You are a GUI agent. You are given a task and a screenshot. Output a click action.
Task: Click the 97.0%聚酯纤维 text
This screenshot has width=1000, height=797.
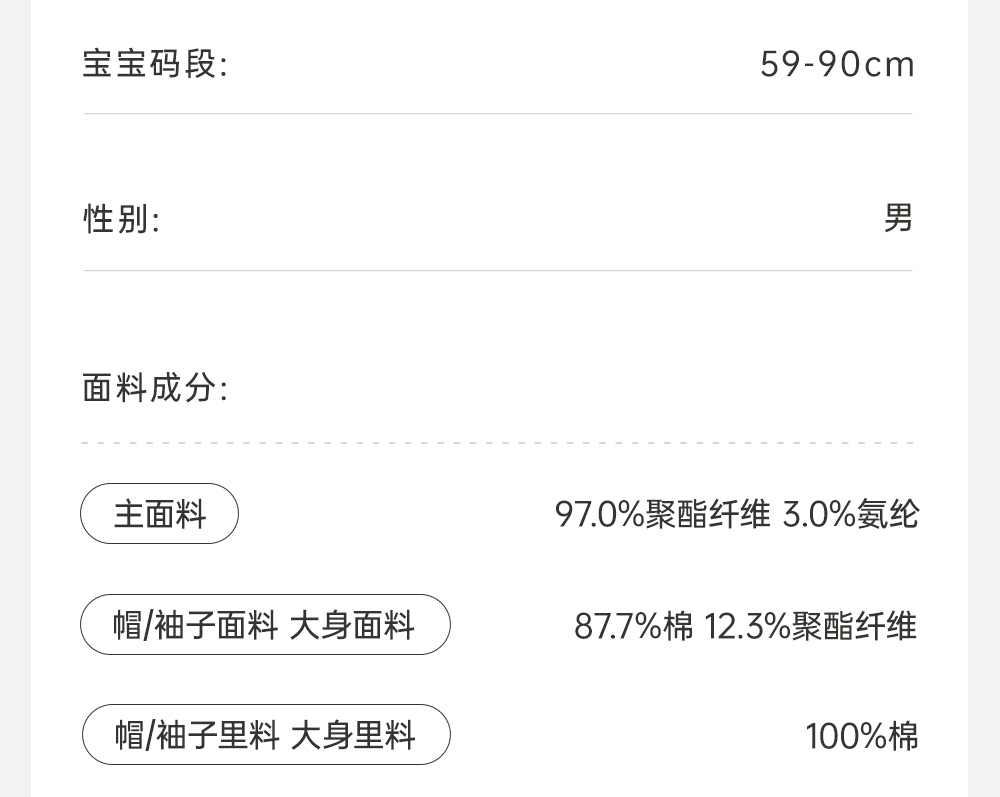tap(662, 515)
